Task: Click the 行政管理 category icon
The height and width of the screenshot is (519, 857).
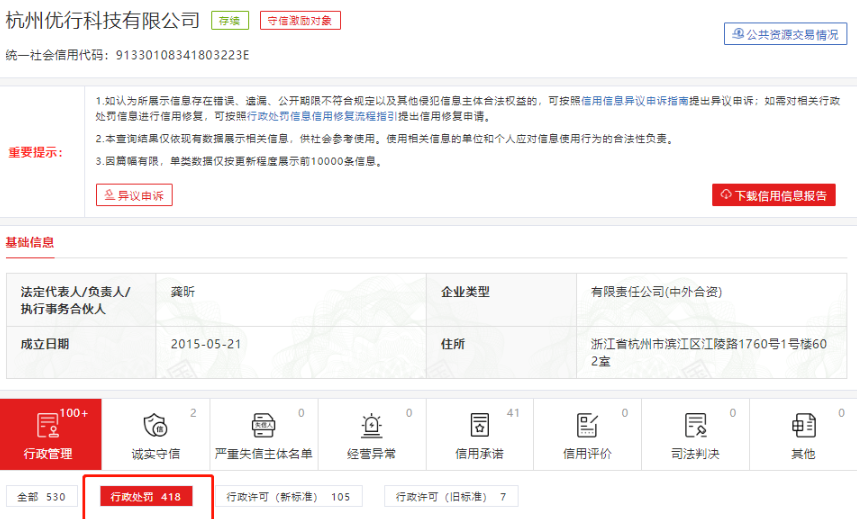Action: pyautogui.click(x=48, y=425)
